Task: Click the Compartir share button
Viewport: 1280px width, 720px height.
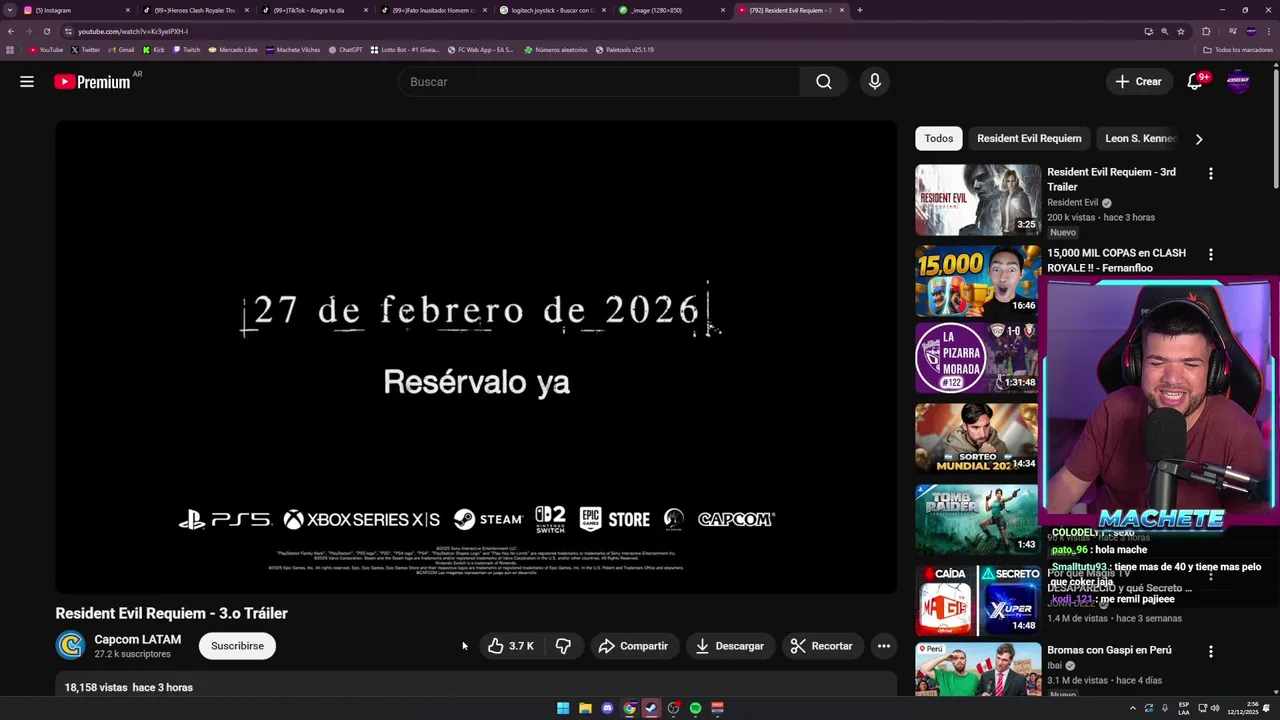Action: click(x=634, y=646)
